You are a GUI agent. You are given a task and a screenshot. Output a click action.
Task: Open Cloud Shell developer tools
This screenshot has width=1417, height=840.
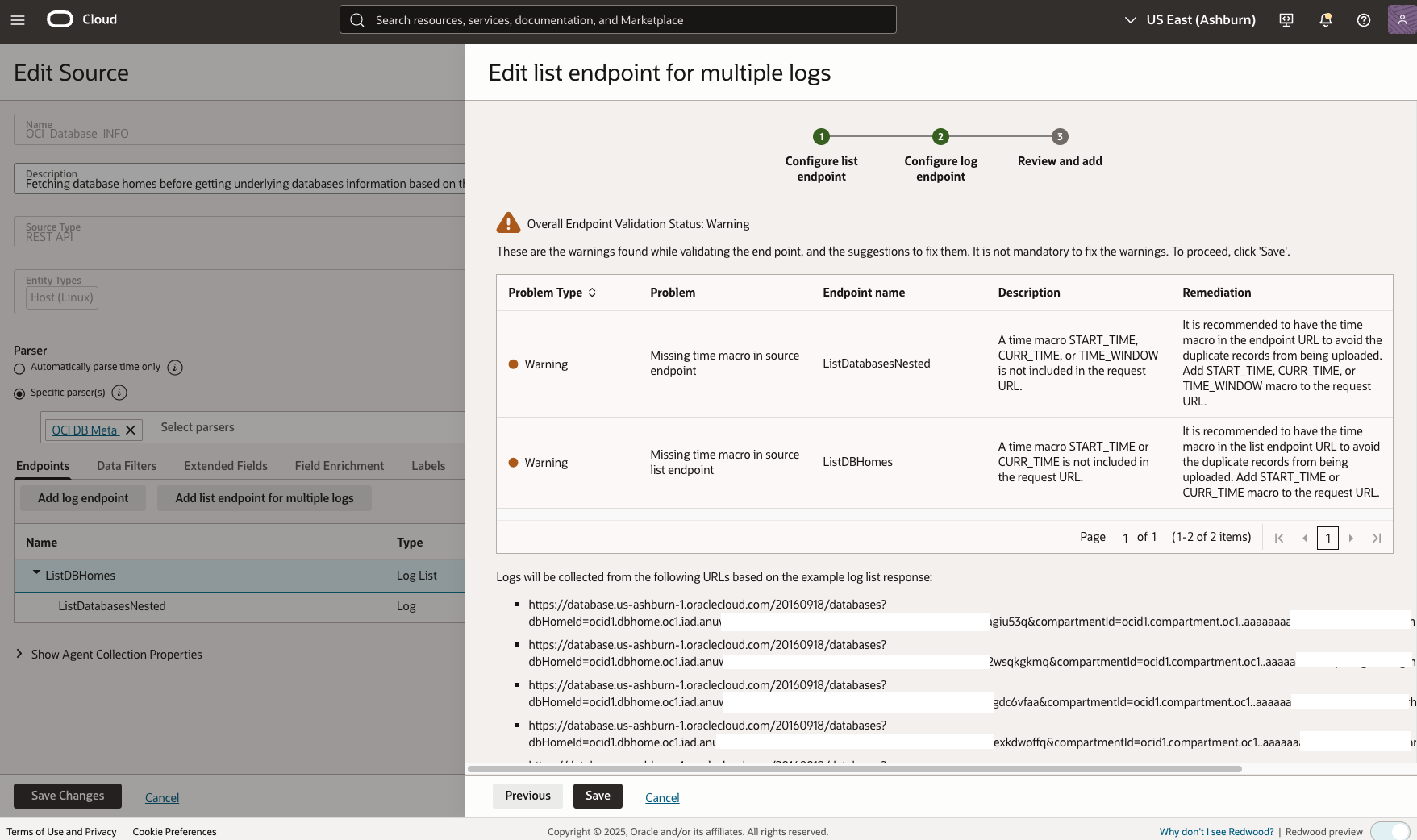1285,19
